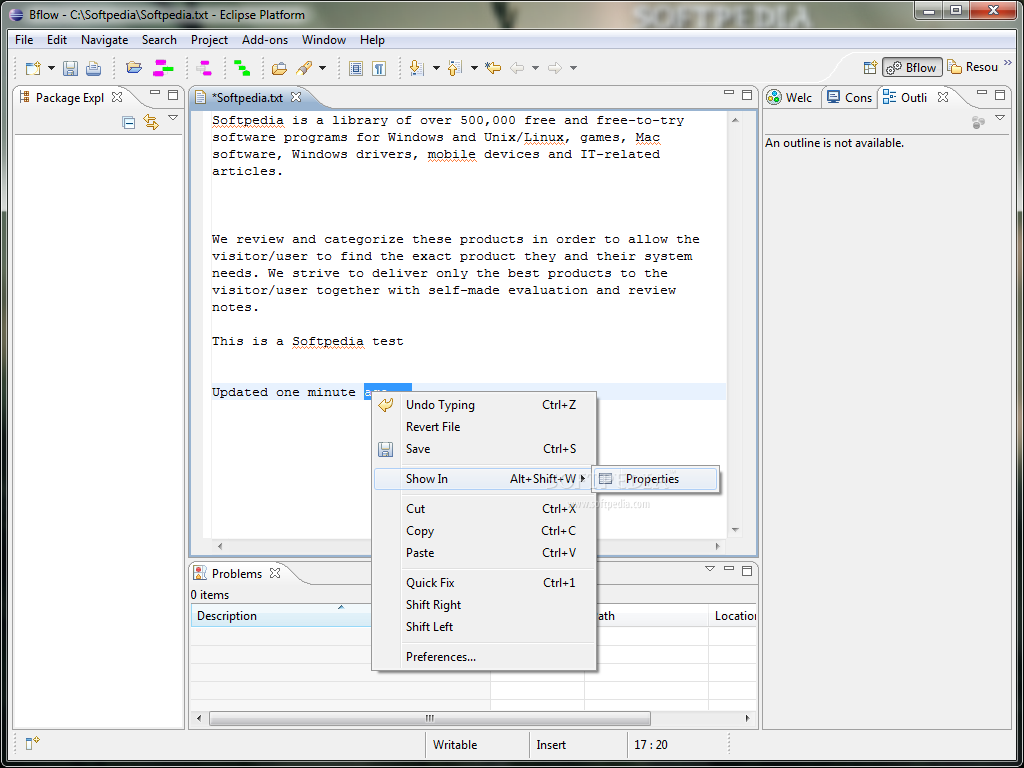Select Revert File in context menu
This screenshot has width=1024, height=768.
484,426
